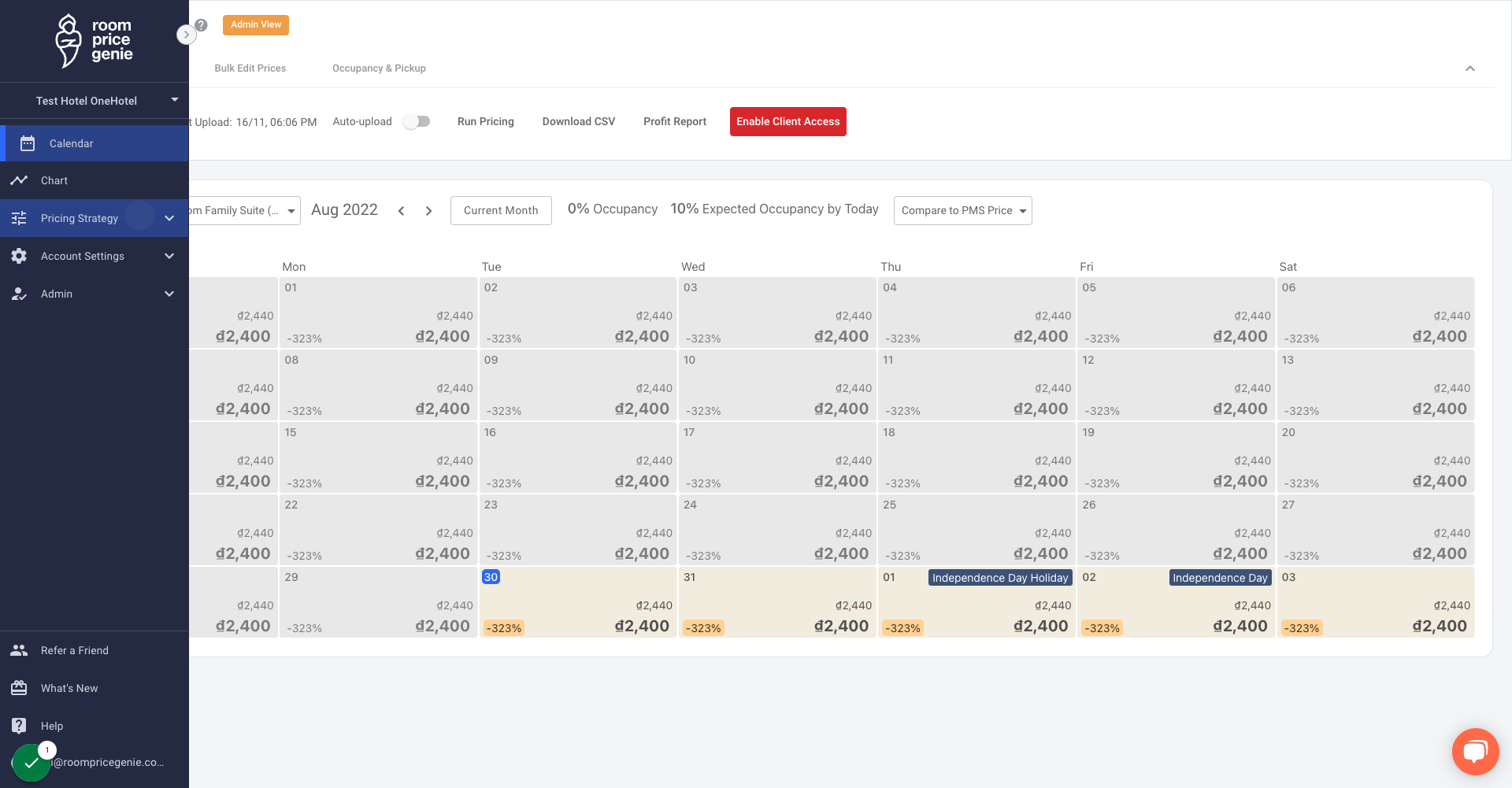
Task: Click the Account Settings gear icon
Action: [19, 256]
